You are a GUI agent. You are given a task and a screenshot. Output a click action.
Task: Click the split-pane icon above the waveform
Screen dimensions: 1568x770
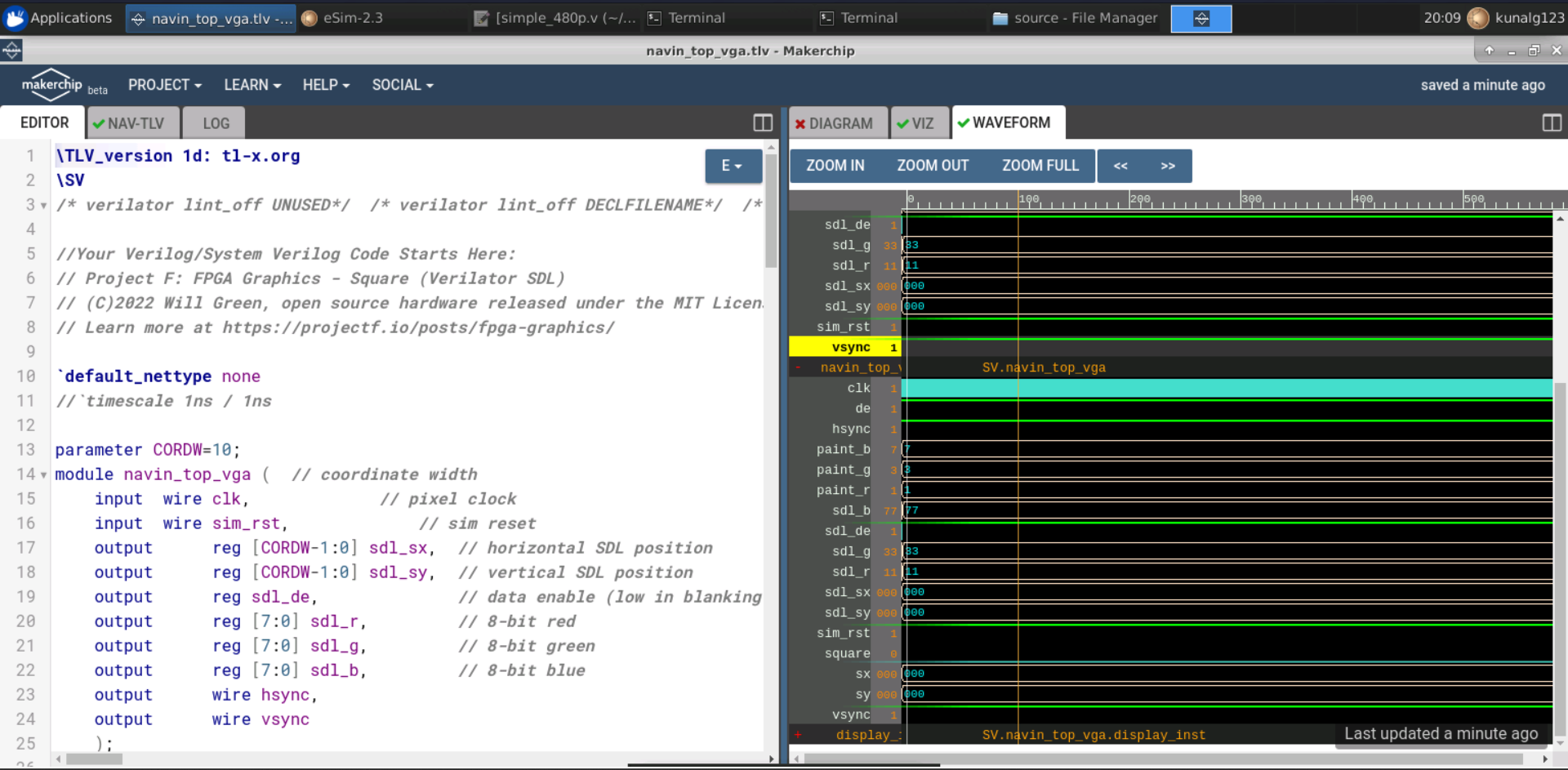pyautogui.click(x=1551, y=122)
